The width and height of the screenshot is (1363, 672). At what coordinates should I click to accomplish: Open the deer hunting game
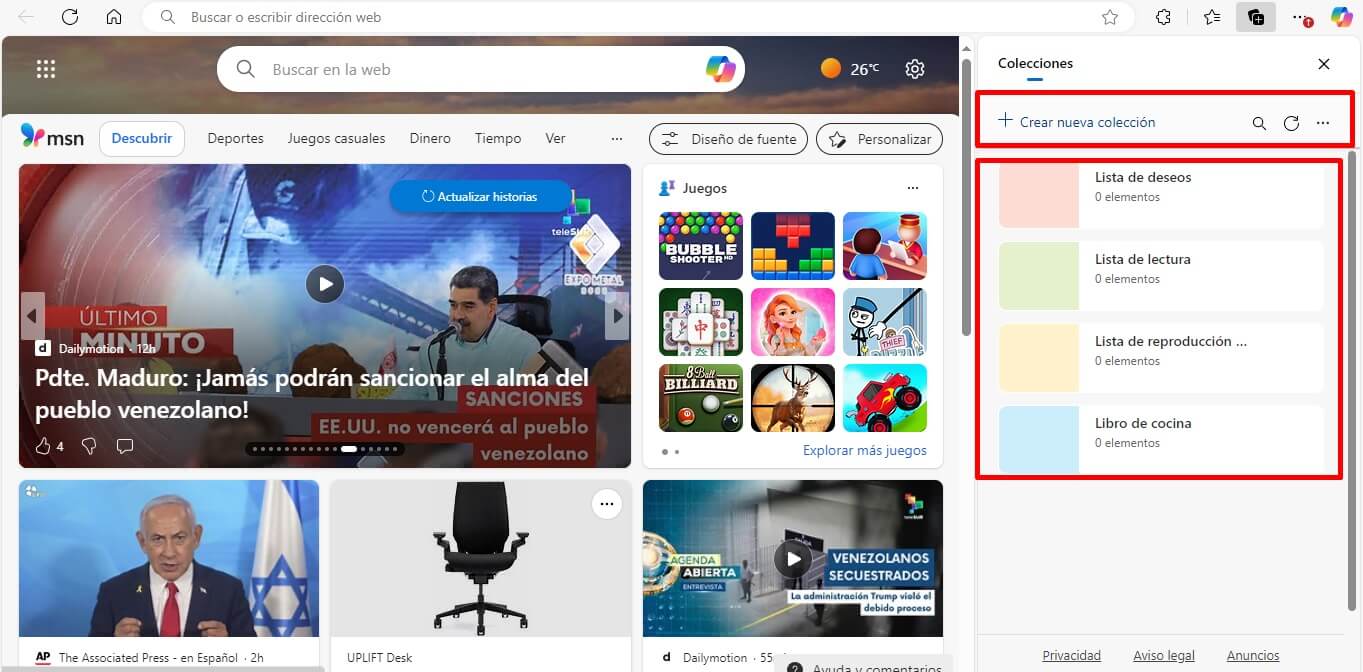[x=793, y=398]
